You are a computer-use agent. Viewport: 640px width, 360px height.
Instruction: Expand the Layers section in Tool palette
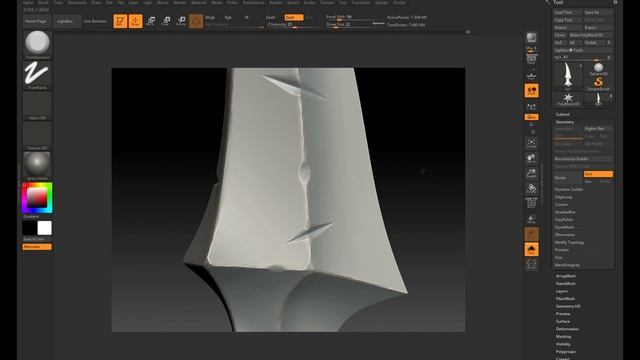[x=562, y=291]
